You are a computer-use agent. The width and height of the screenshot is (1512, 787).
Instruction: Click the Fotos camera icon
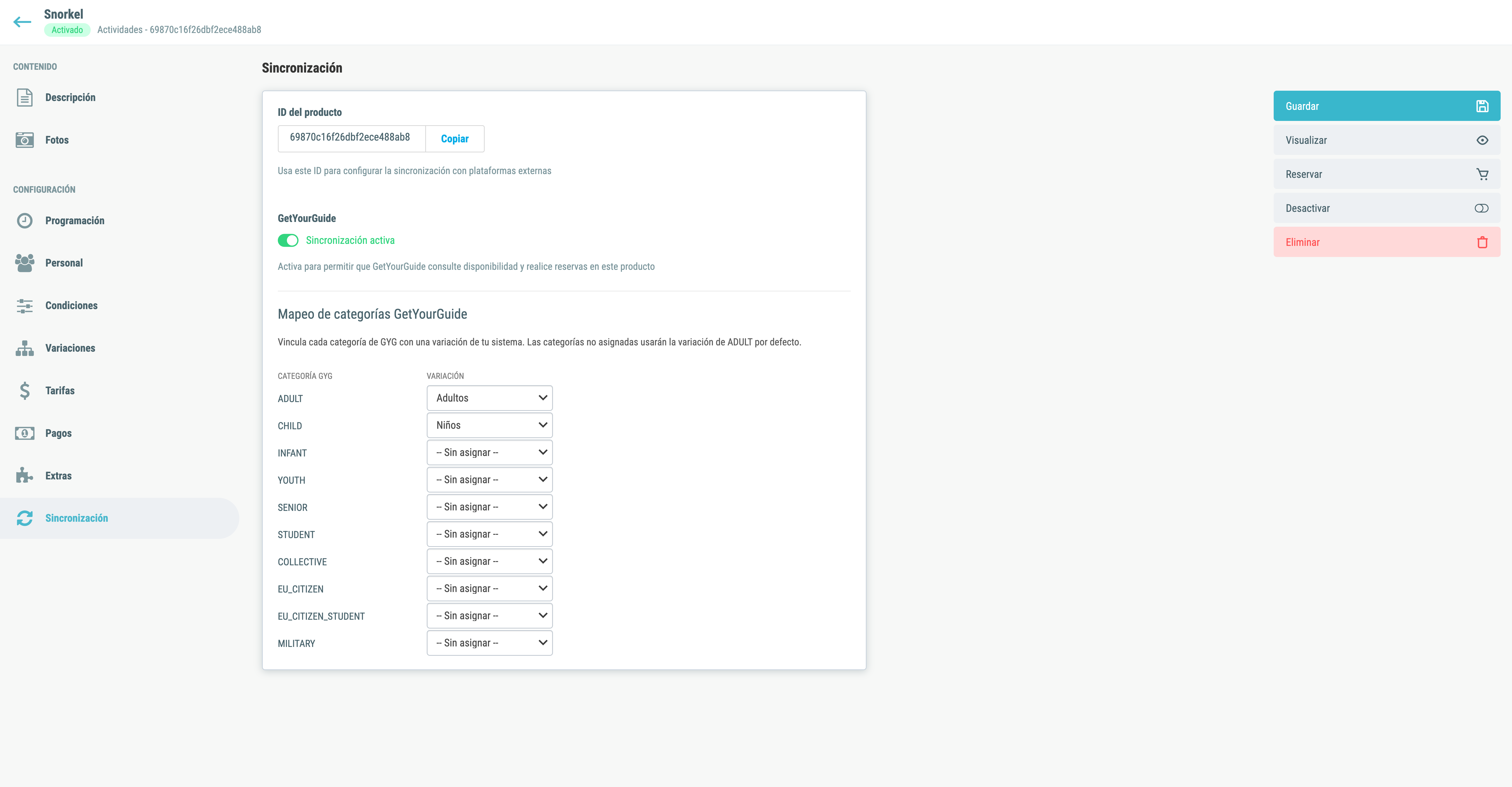[x=25, y=140]
